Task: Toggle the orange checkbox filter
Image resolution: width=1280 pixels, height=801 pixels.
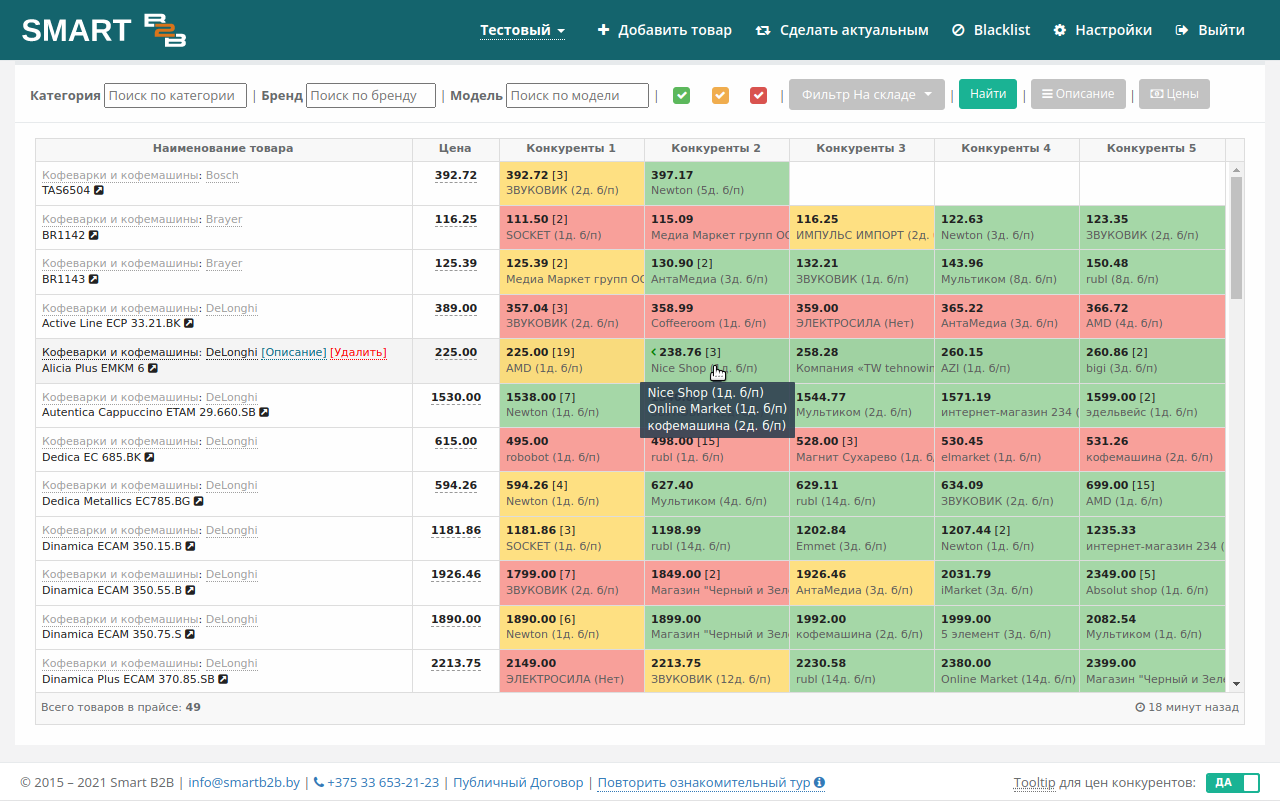Action: tap(720, 95)
